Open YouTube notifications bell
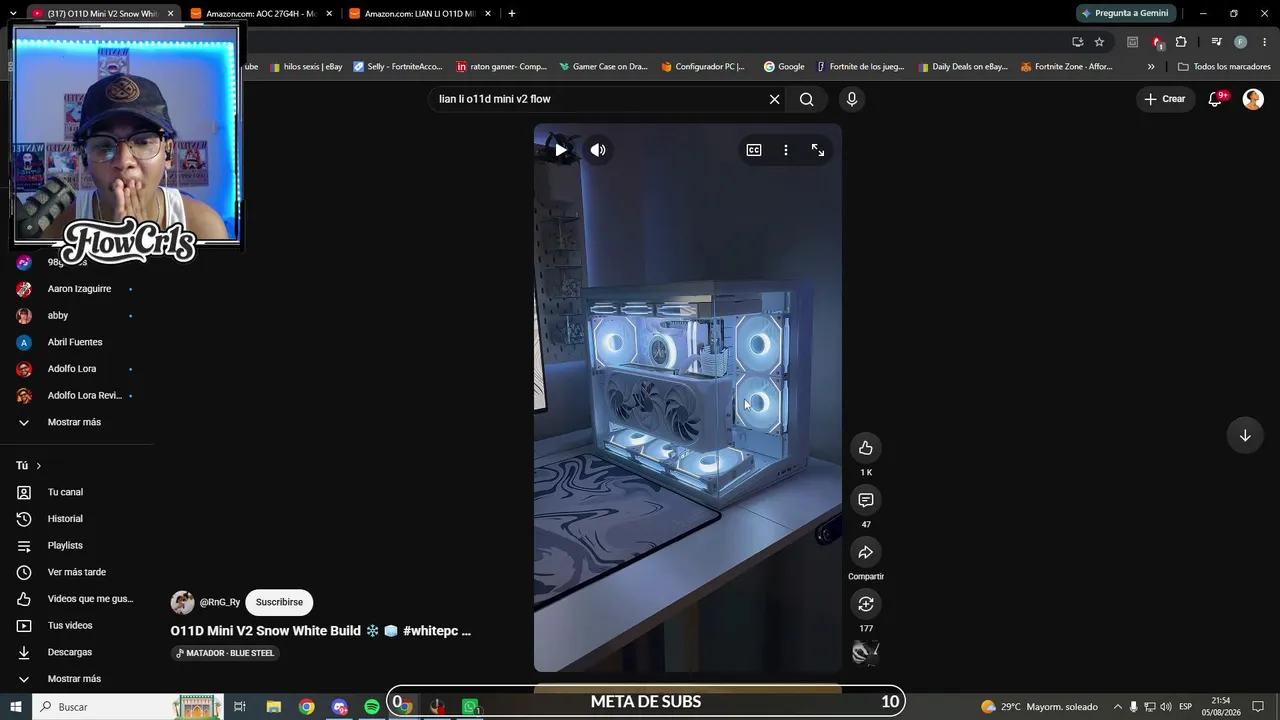This screenshot has height=720, width=1280. (1215, 99)
